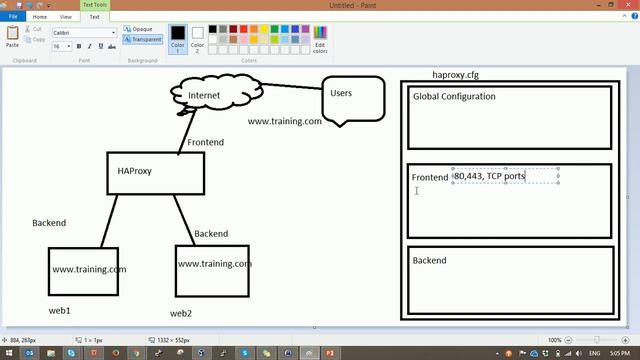Click the network signal tray icon
This screenshot has width=640, height=360.
pyautogui.click(x=568, y=353)
